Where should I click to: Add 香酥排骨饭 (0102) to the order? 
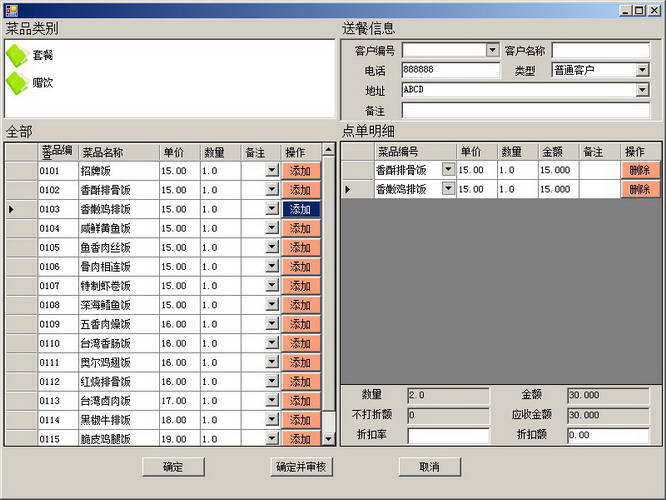coord(301,190)
